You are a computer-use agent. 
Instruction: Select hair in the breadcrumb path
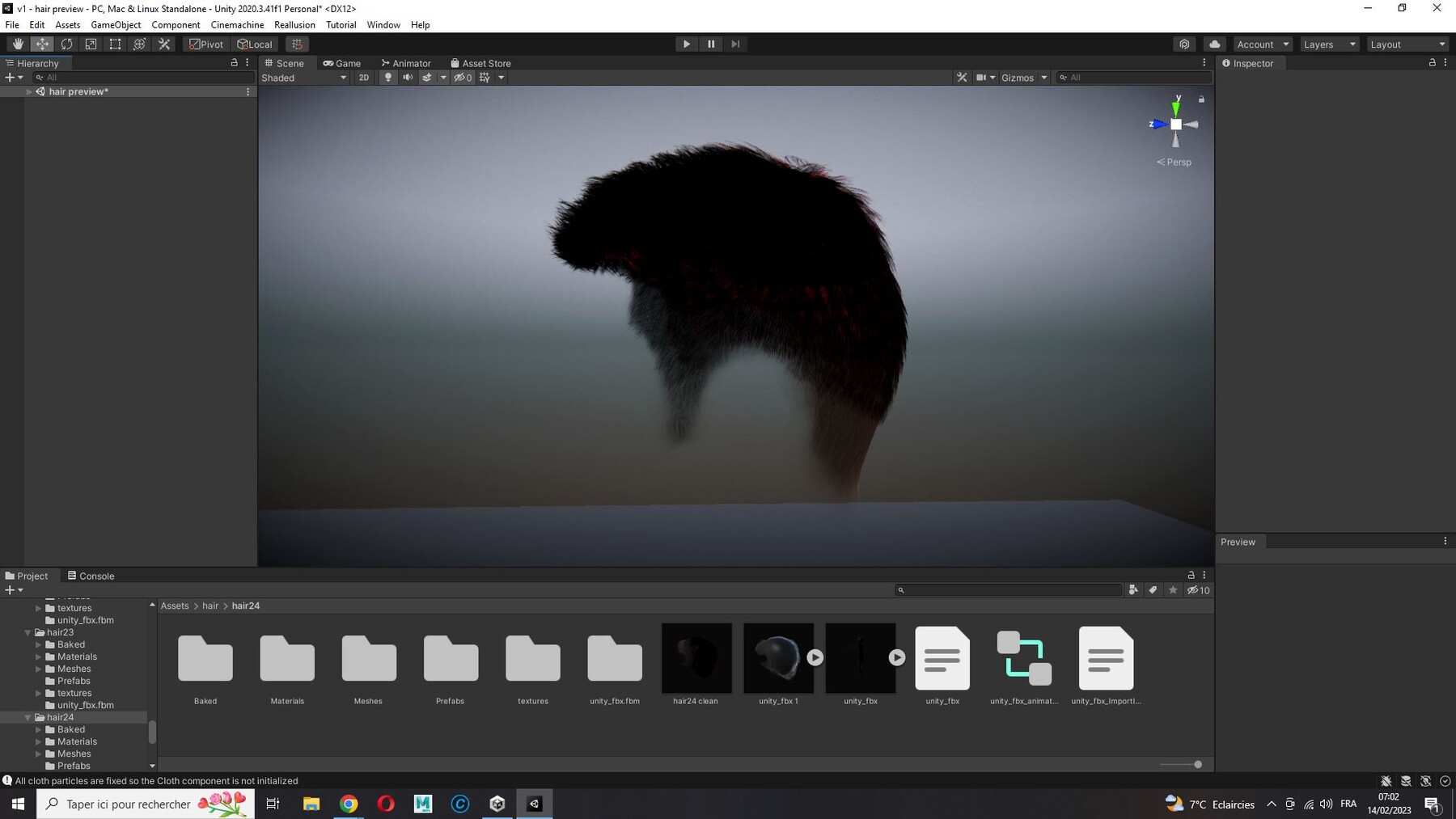[210, 606]
